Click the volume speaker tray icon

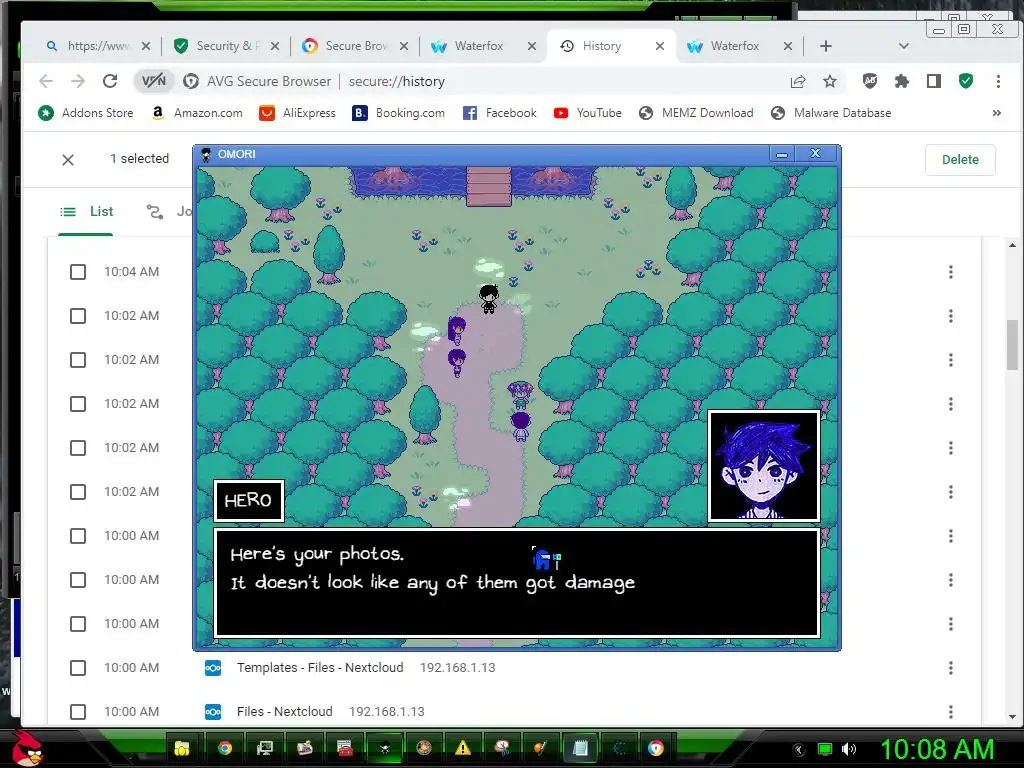(x=849, y=749)
